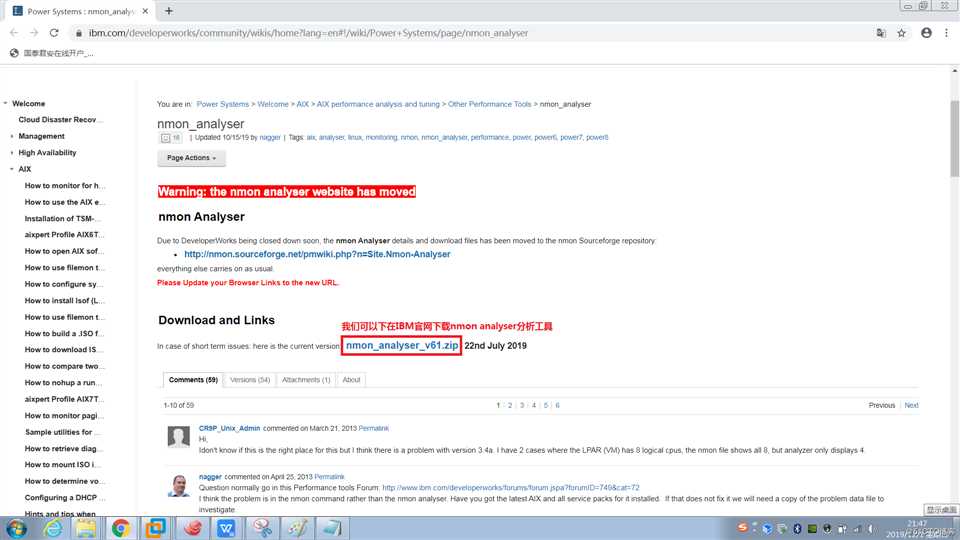Go to comments page 2
This screenshot has width=960, height=540.
click(509, 405)
